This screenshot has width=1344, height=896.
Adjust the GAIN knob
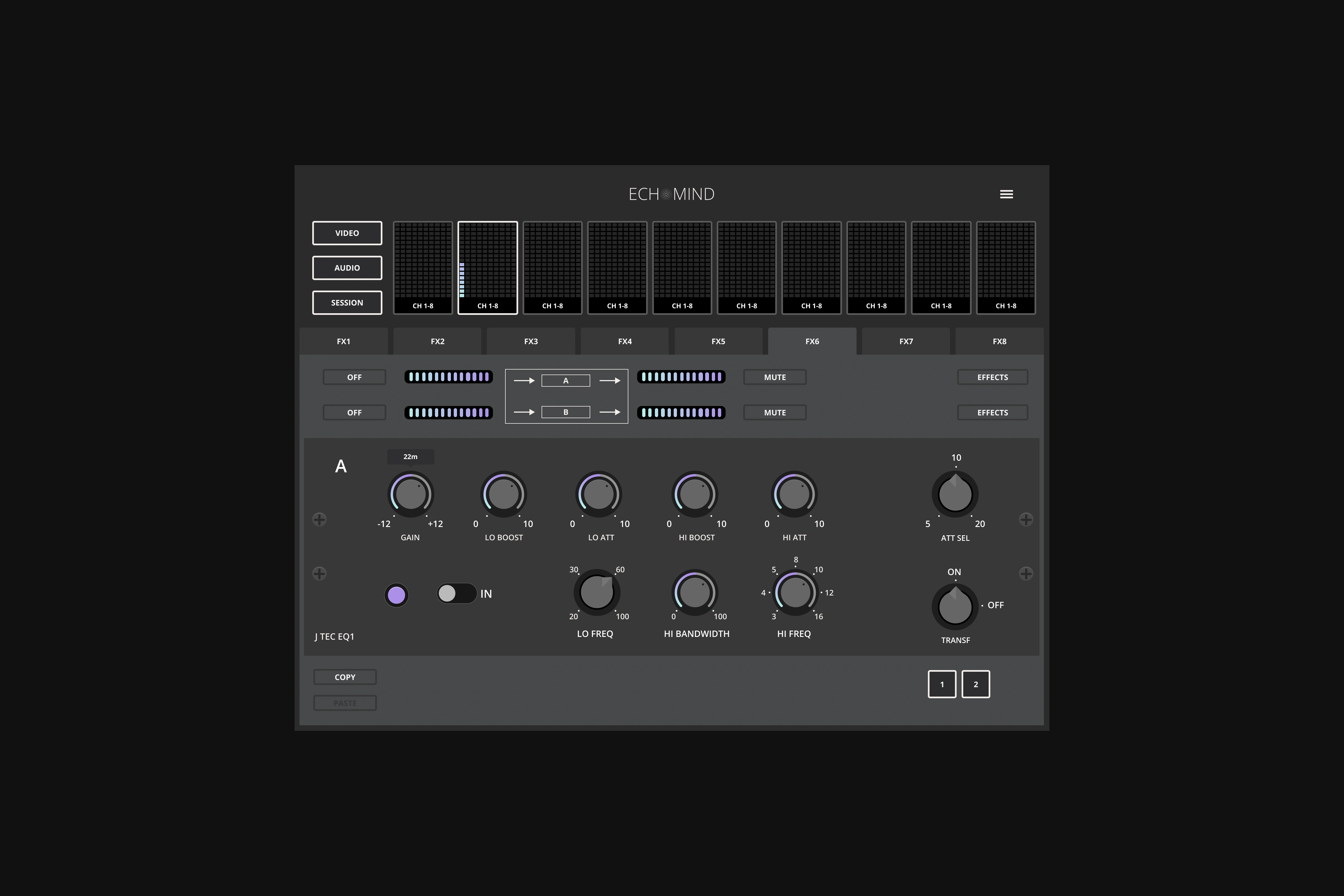(x=410, y=494)
